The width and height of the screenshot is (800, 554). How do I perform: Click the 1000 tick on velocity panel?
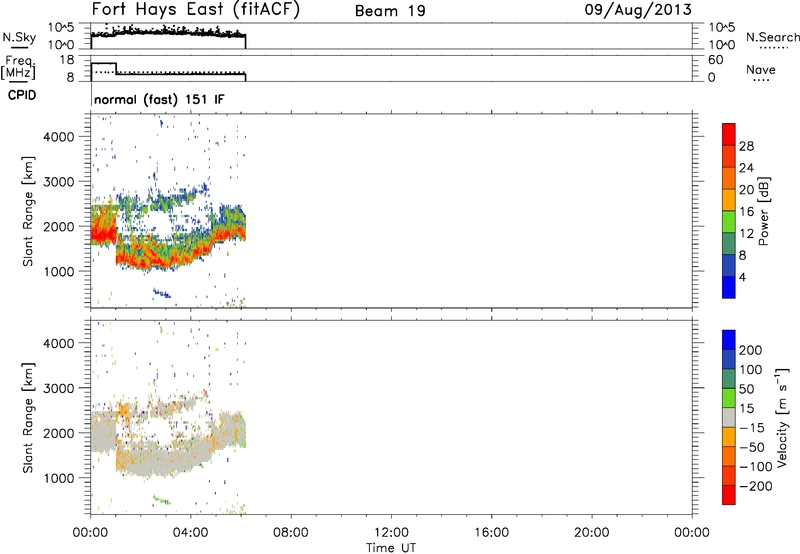coord(59,478)
